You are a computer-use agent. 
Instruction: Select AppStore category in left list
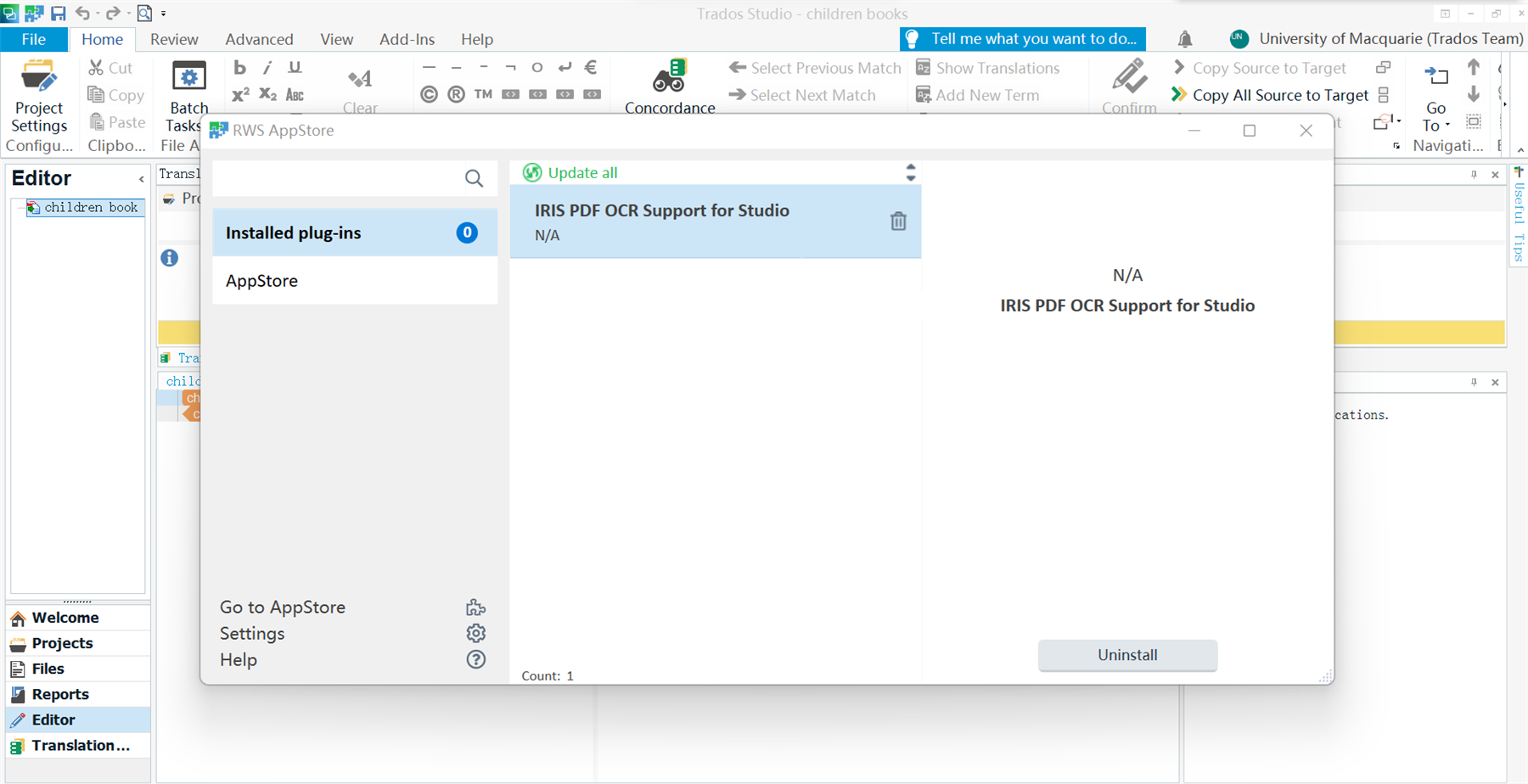[355, 281]
